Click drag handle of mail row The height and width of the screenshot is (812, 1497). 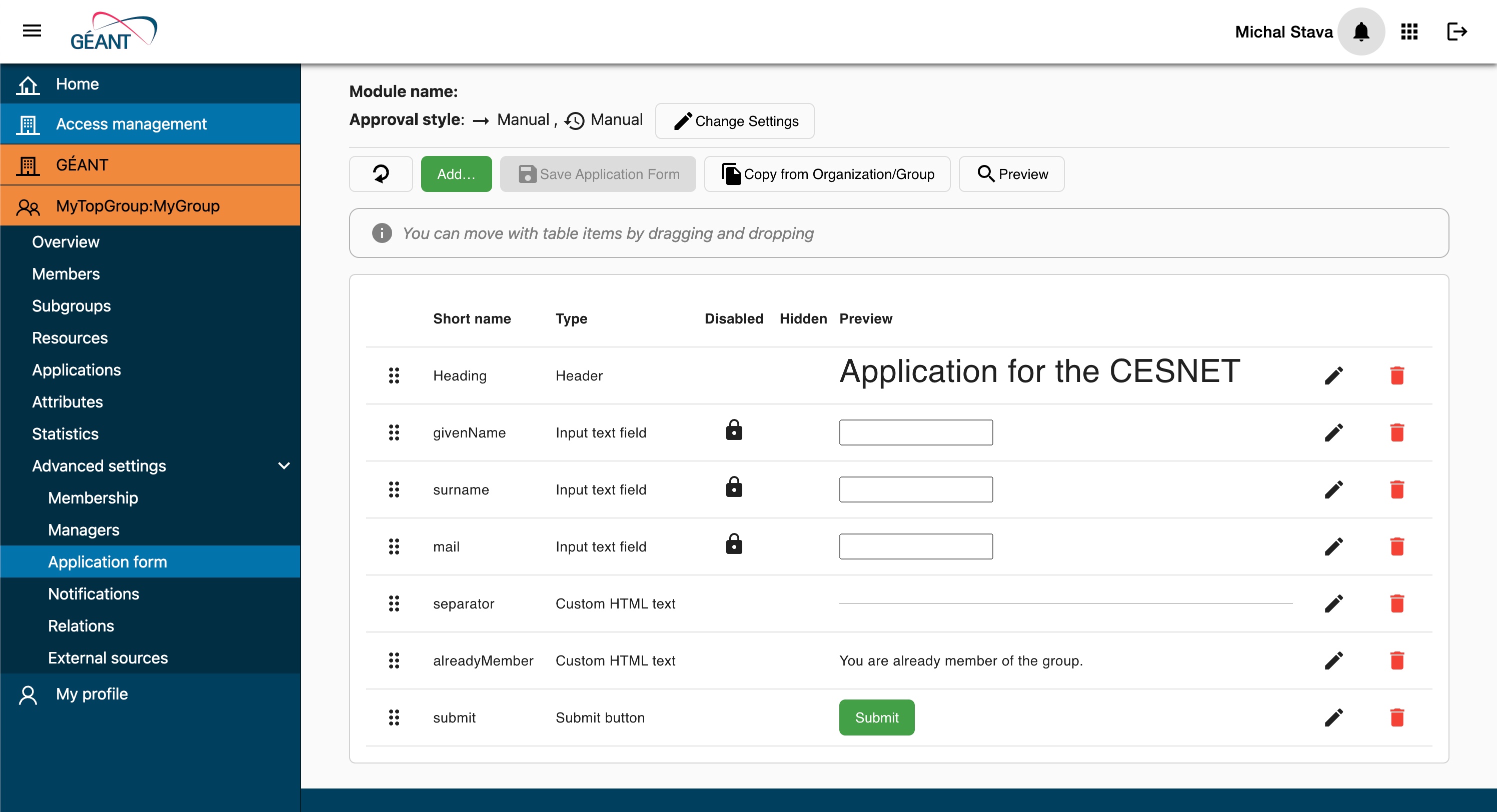(x=394, y=546)
